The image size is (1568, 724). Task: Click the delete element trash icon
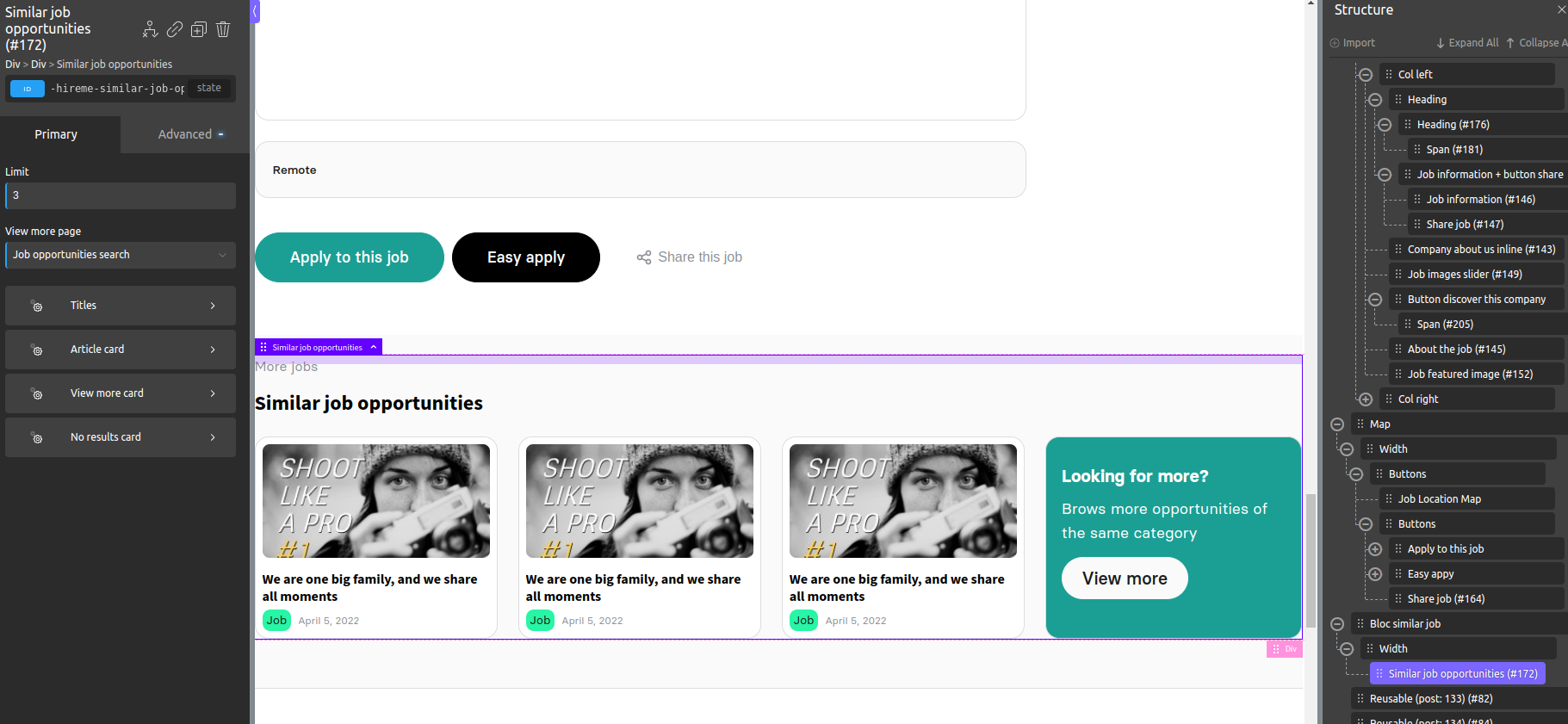(223, 29)
